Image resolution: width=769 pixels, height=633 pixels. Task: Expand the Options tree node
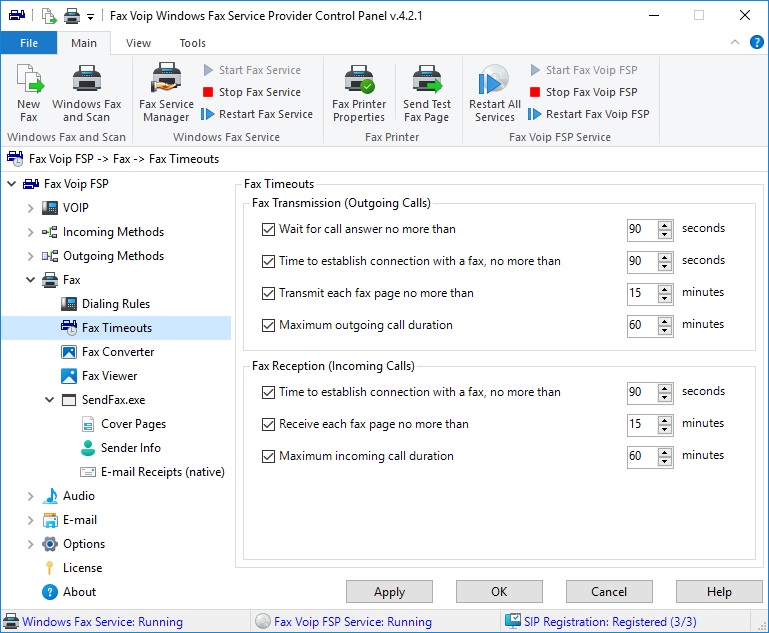click(x=30, y=545)
